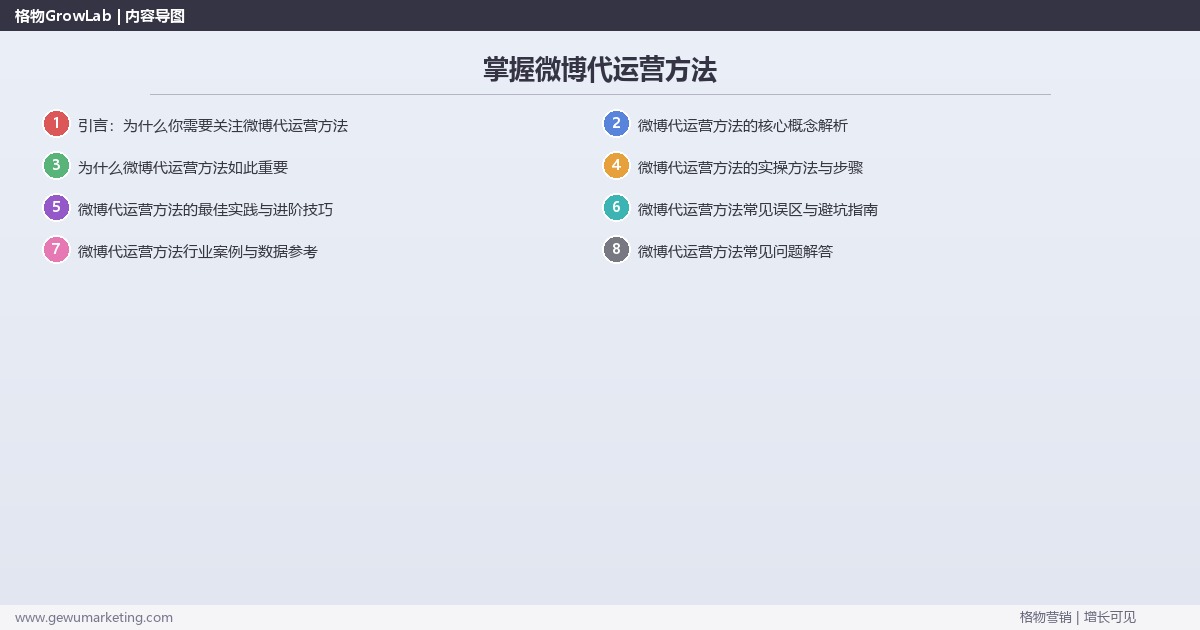Screen dimensions: 1200x630
Task: Click the blue number 2 circle badge
Action: click(616, 124)
